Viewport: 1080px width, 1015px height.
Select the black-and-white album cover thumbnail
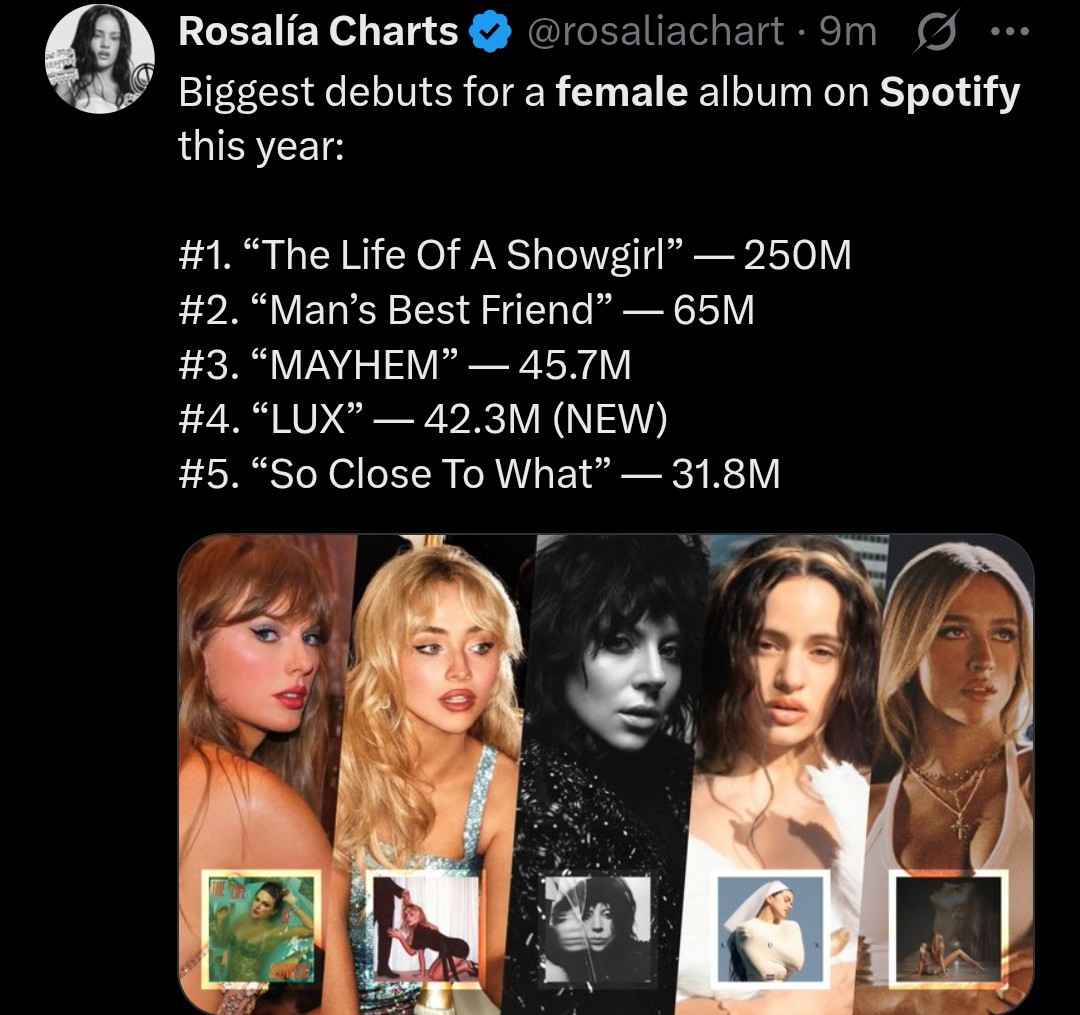(596, 927)
